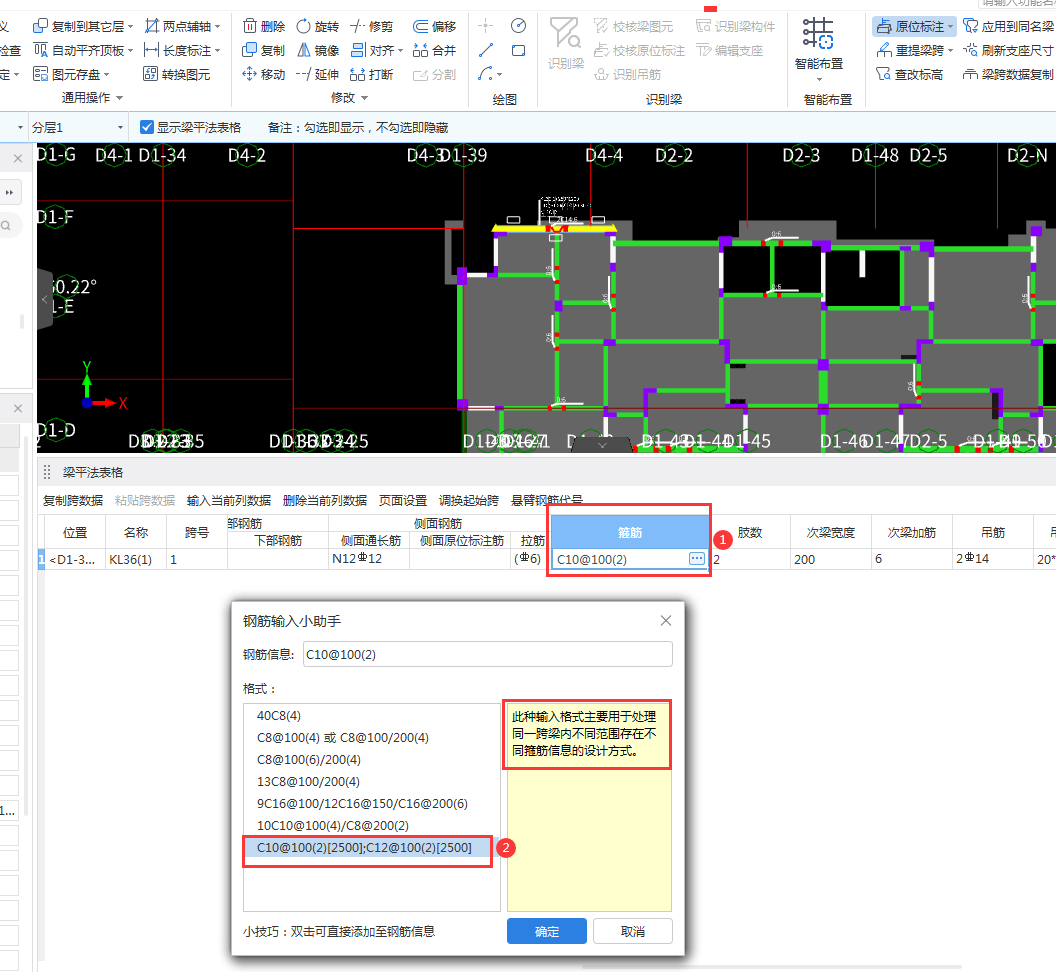The height and width of the screenshot is (972, 1056).
Task: Click 合并 merge tool
Action: pos(434,51)
